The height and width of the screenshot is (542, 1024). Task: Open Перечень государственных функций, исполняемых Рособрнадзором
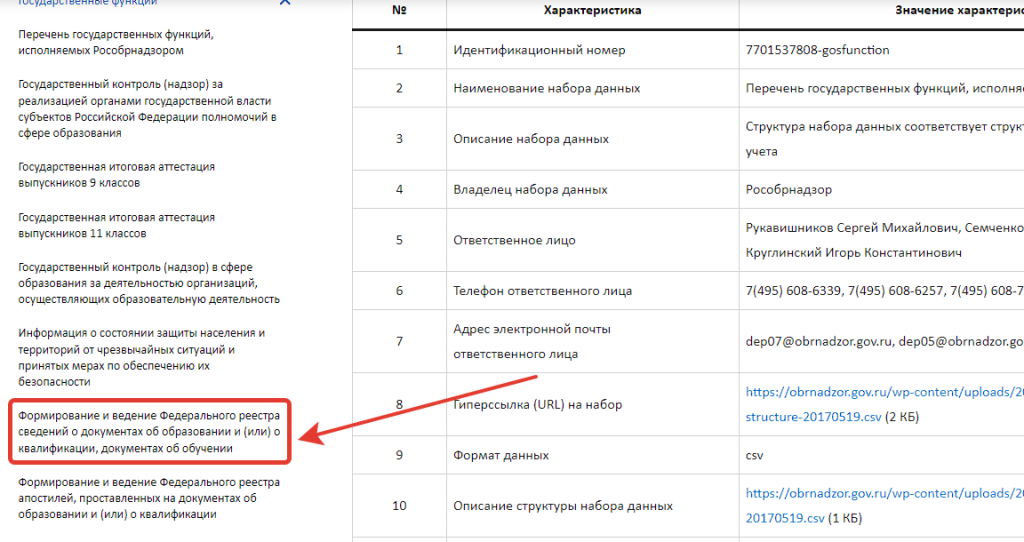(116, 42)
